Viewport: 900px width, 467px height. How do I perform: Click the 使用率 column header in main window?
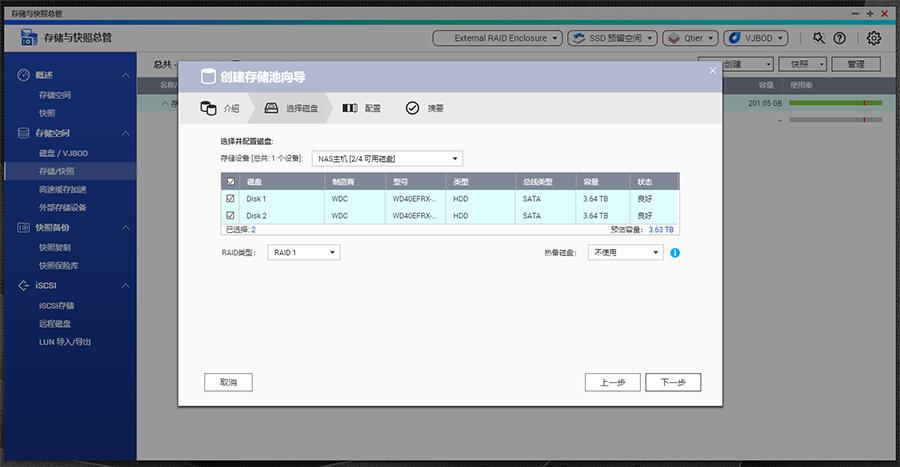click(x=801, y=85)
